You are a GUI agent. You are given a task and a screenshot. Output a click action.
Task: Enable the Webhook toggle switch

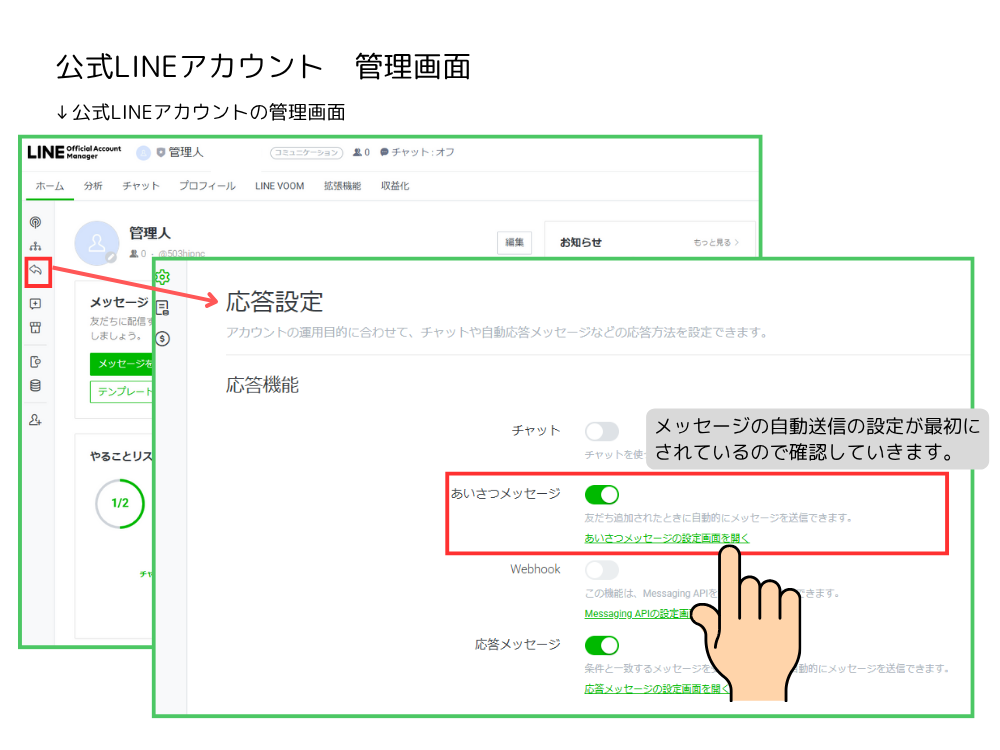(602, 570)
